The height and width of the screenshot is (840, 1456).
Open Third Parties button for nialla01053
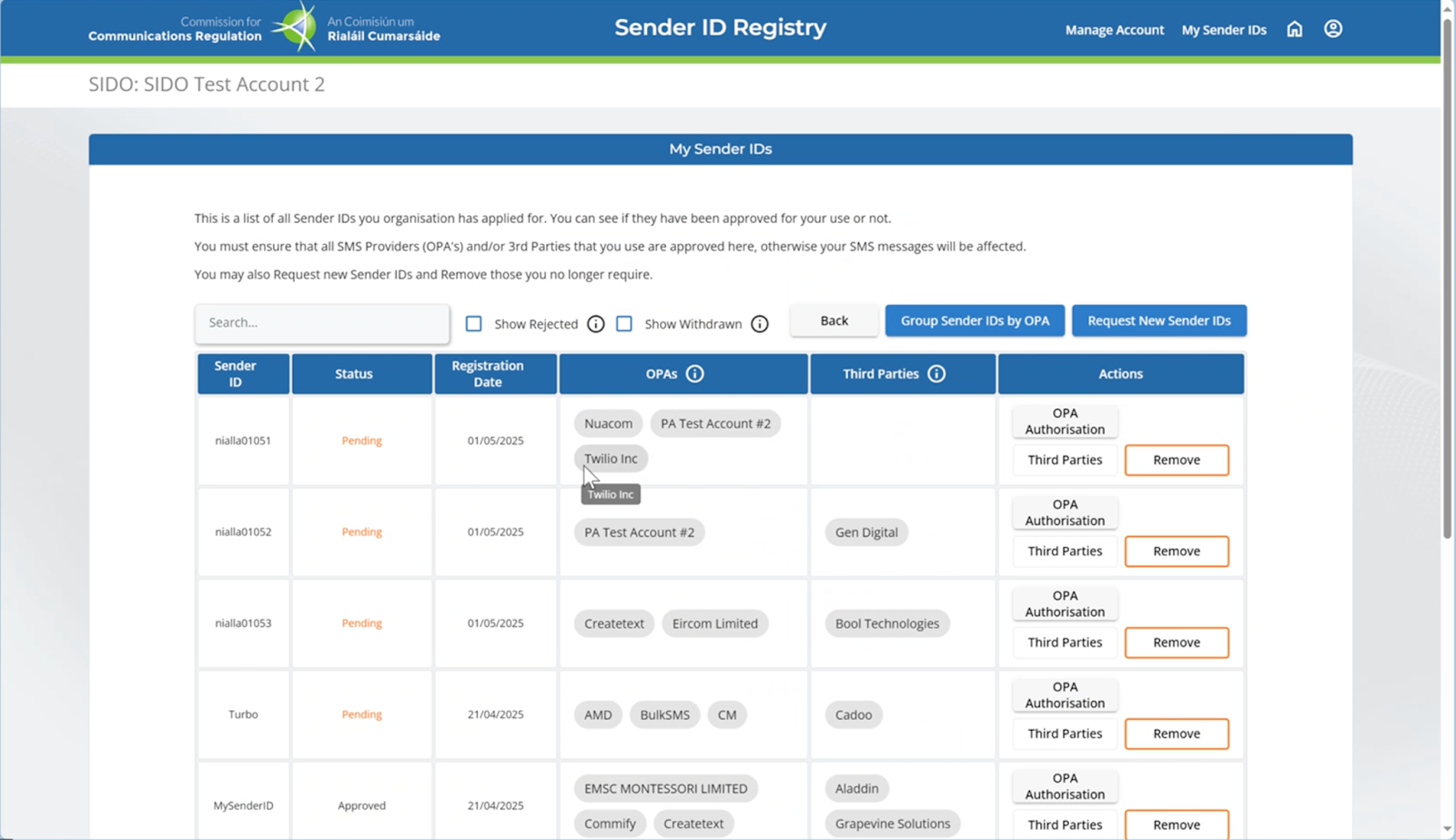pyautogui.click(x=1065, y=643)
